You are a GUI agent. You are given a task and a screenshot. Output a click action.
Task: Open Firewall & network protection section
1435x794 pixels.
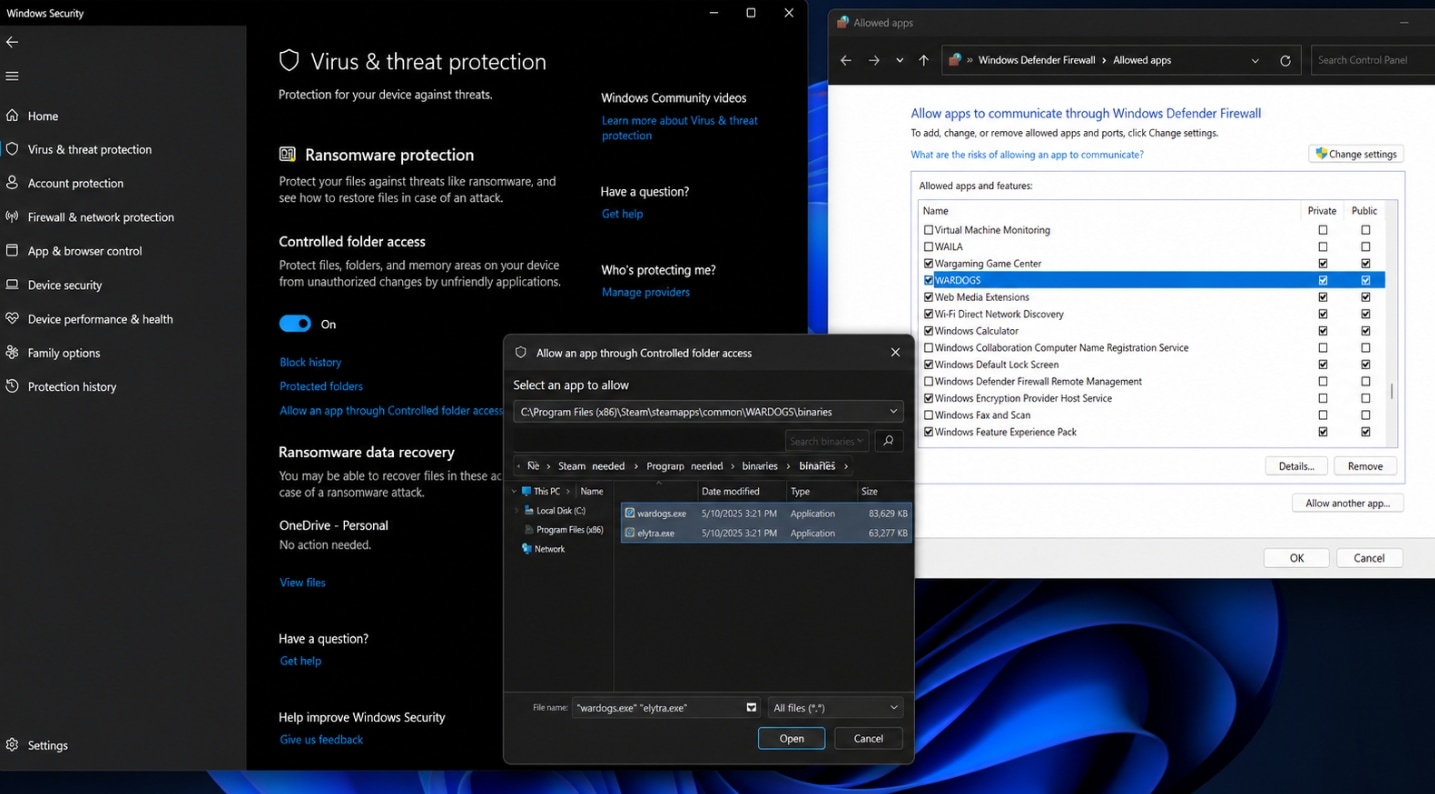100,217
